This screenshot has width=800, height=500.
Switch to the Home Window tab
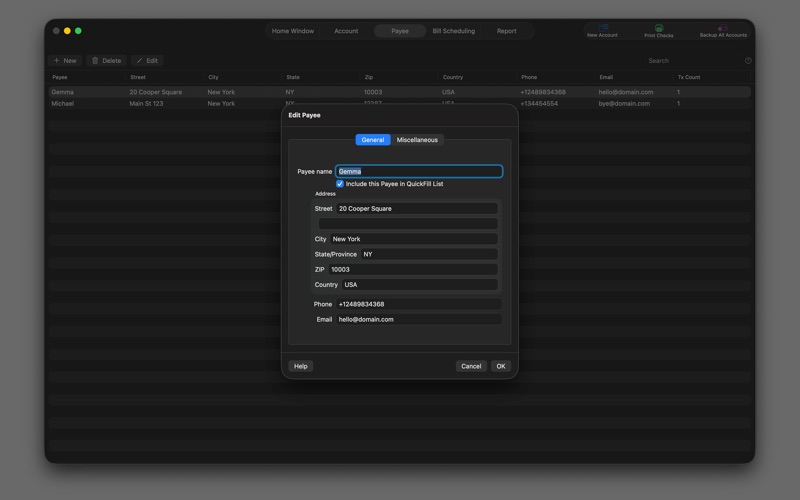coord(293,31)
